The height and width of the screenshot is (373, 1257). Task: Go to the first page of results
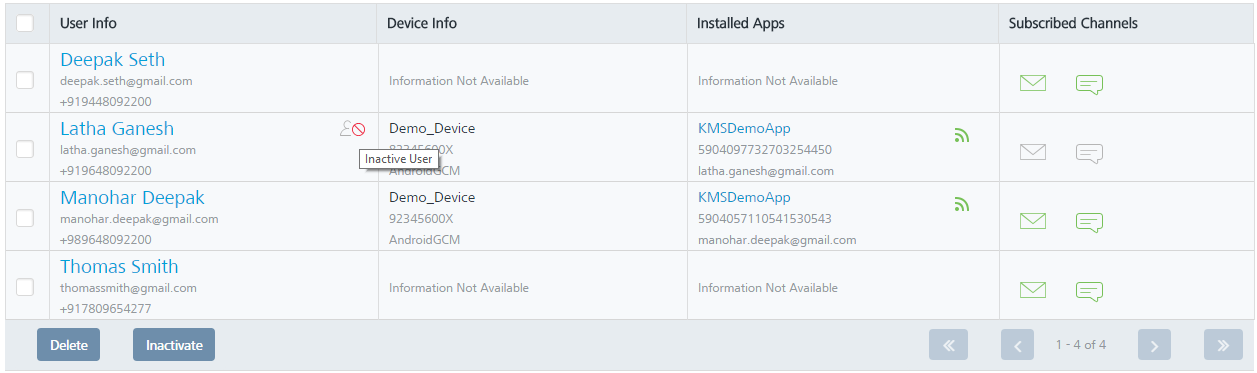[x=948, y=345]
